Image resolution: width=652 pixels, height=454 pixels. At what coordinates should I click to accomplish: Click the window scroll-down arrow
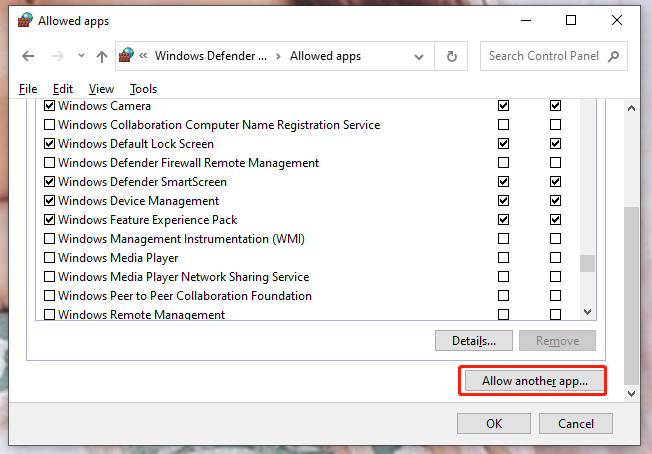(631, 394)
